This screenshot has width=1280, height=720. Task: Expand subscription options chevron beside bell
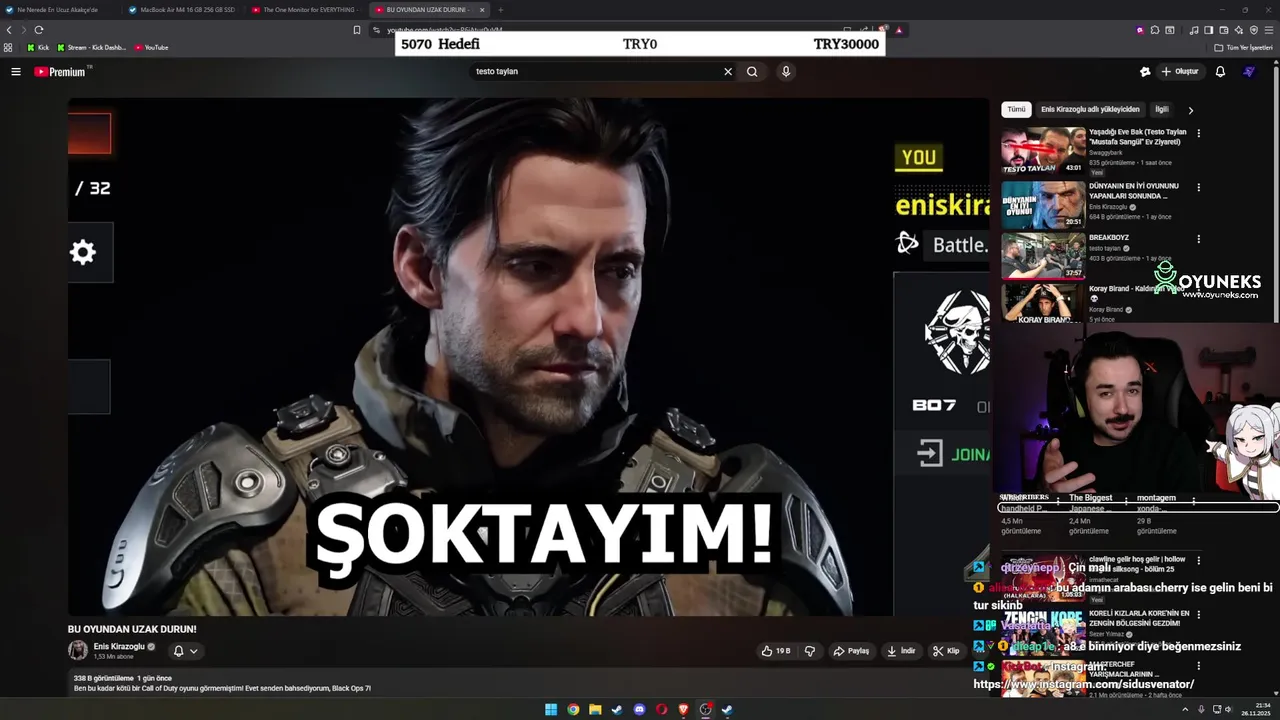193,651
